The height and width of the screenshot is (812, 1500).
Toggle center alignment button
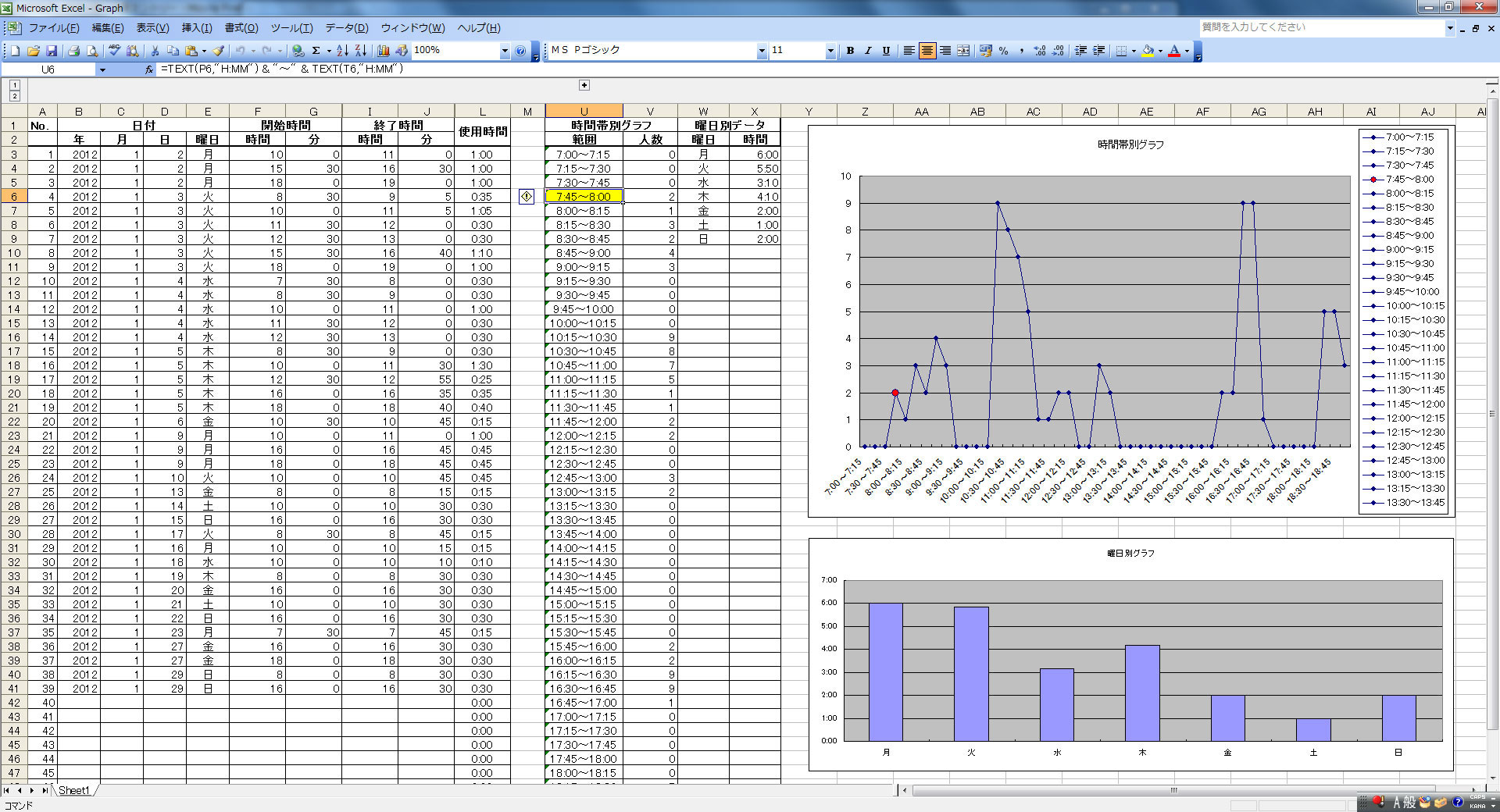click(x=927, y=51)
